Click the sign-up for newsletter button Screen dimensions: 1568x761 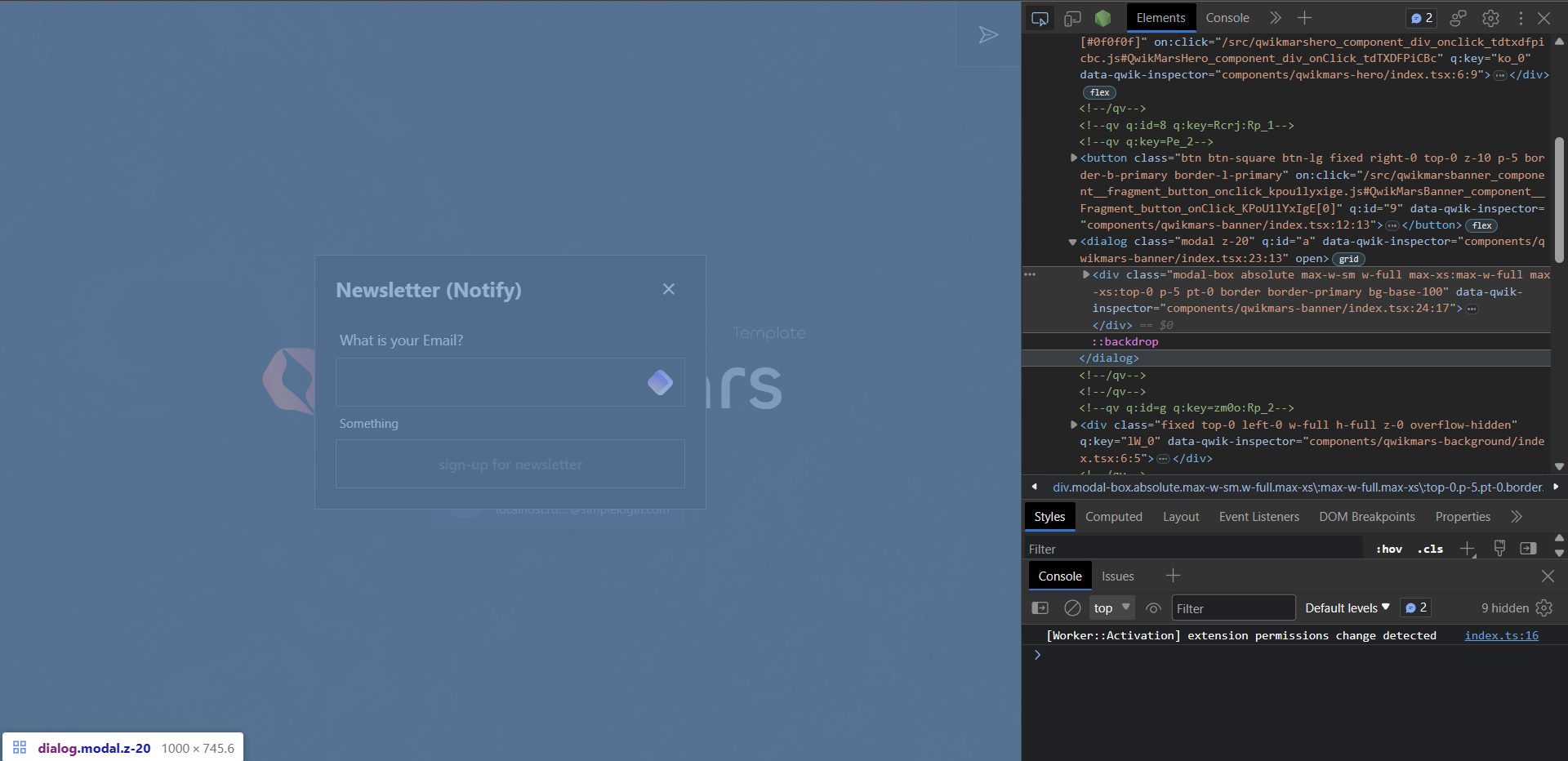510,464
